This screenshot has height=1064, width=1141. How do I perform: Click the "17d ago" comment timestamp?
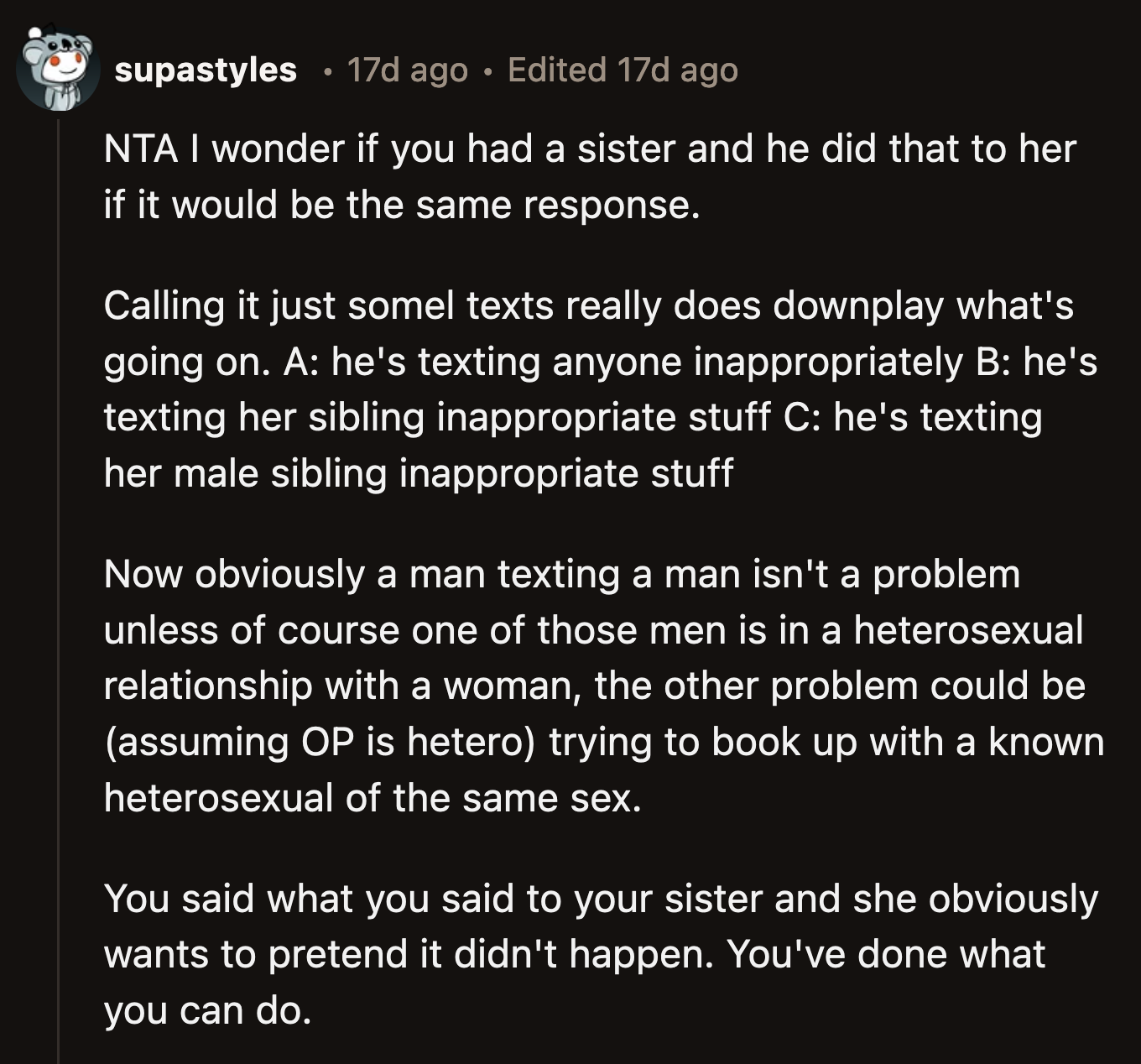point(407,70)
